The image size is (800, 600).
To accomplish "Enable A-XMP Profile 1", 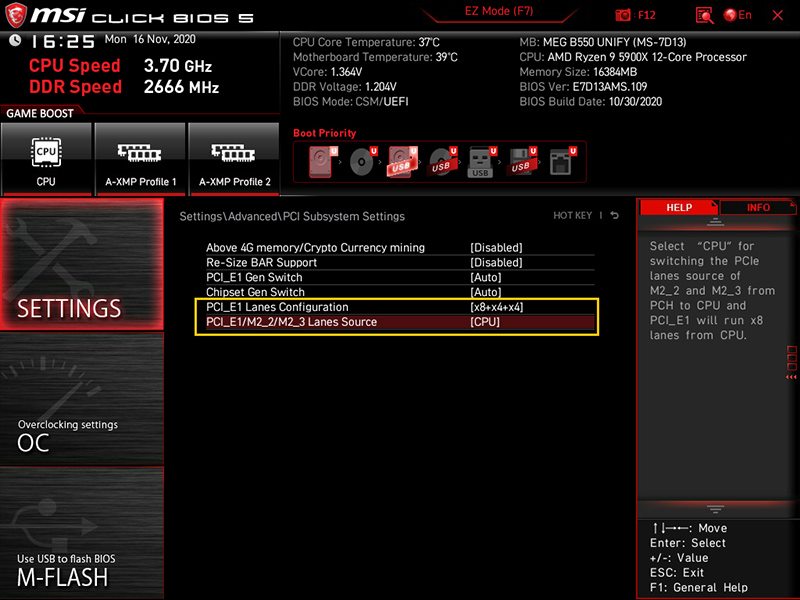I will (140, 159).
